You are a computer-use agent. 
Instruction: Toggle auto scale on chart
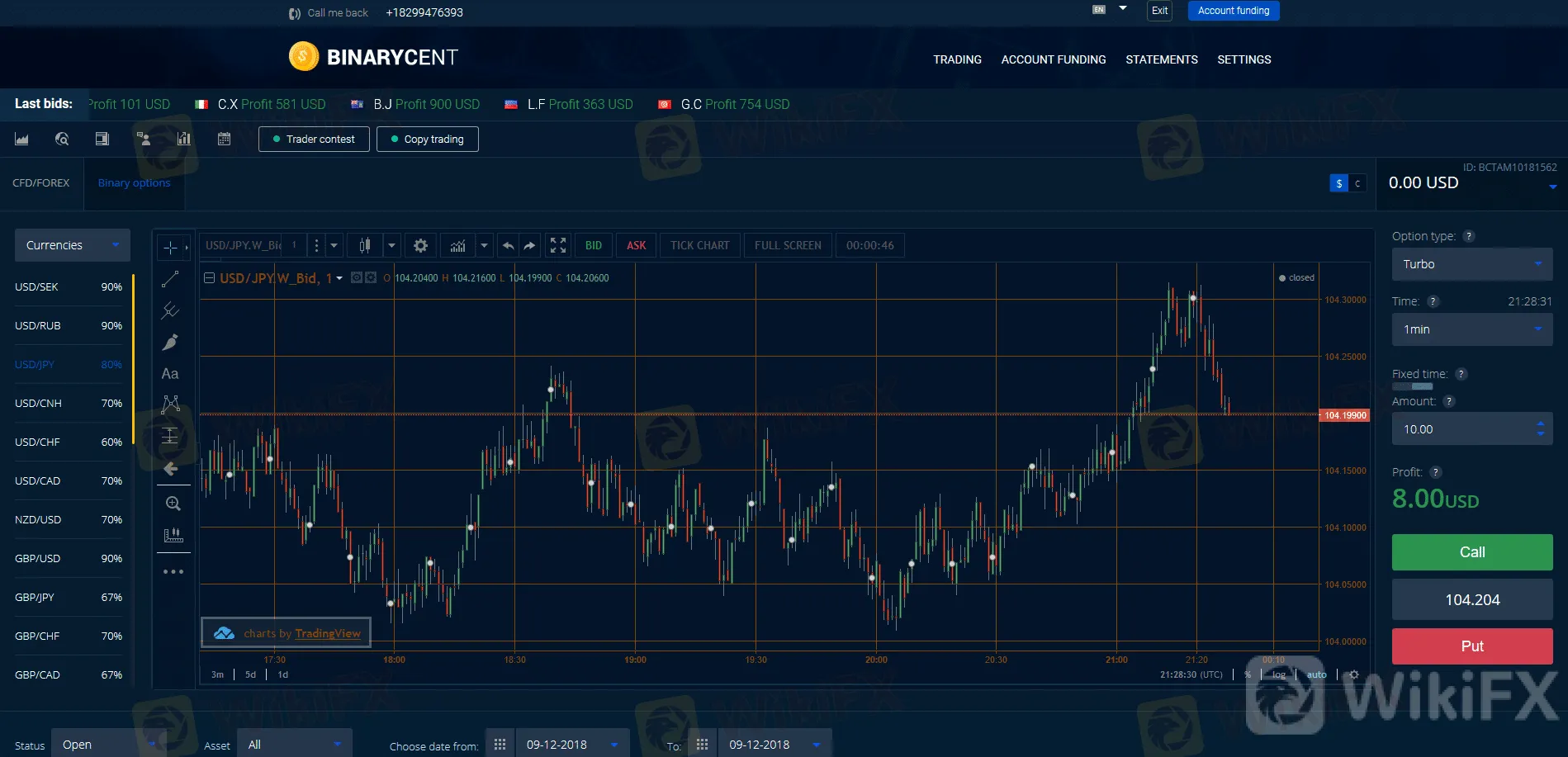(x=1316, y=674)
